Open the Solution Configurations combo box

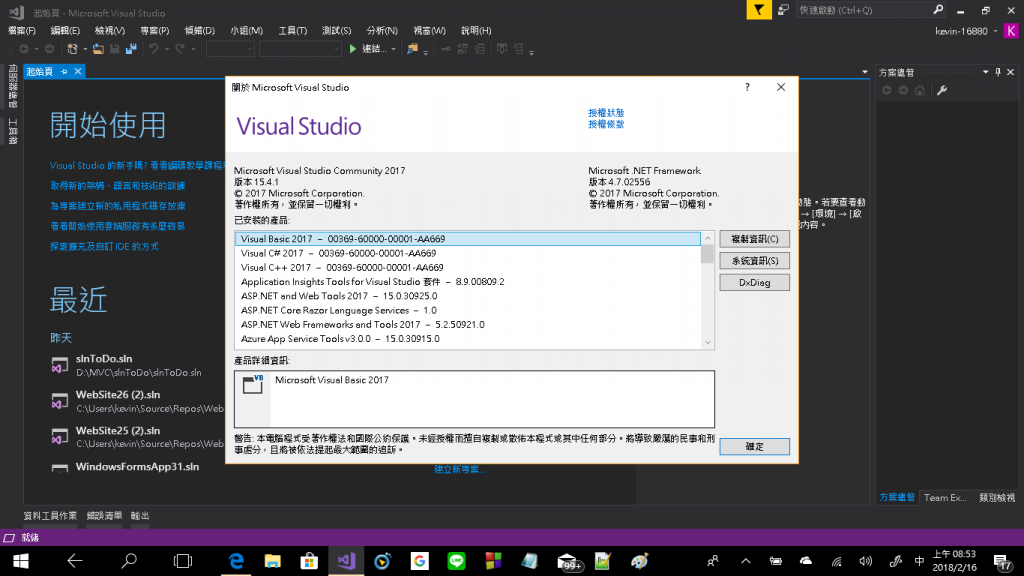point(230,49)
